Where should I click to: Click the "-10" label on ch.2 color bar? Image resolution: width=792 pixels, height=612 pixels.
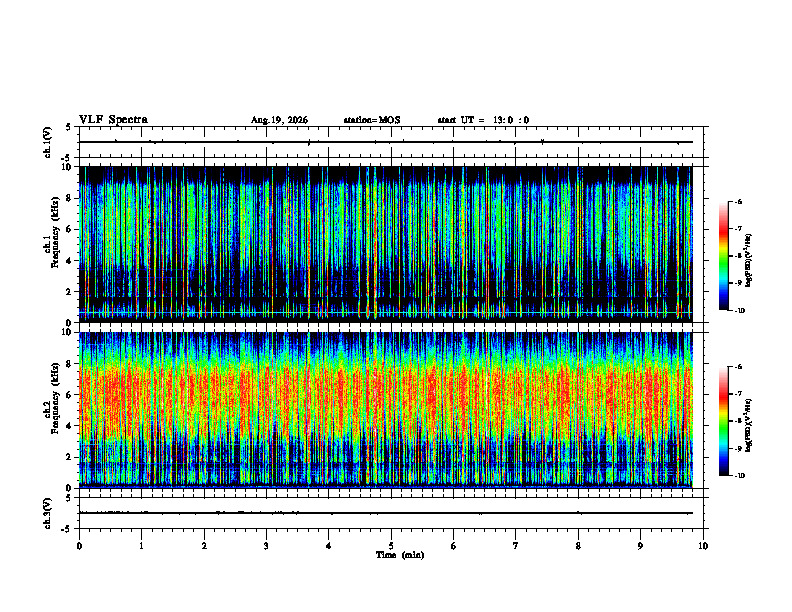(739, 476)
